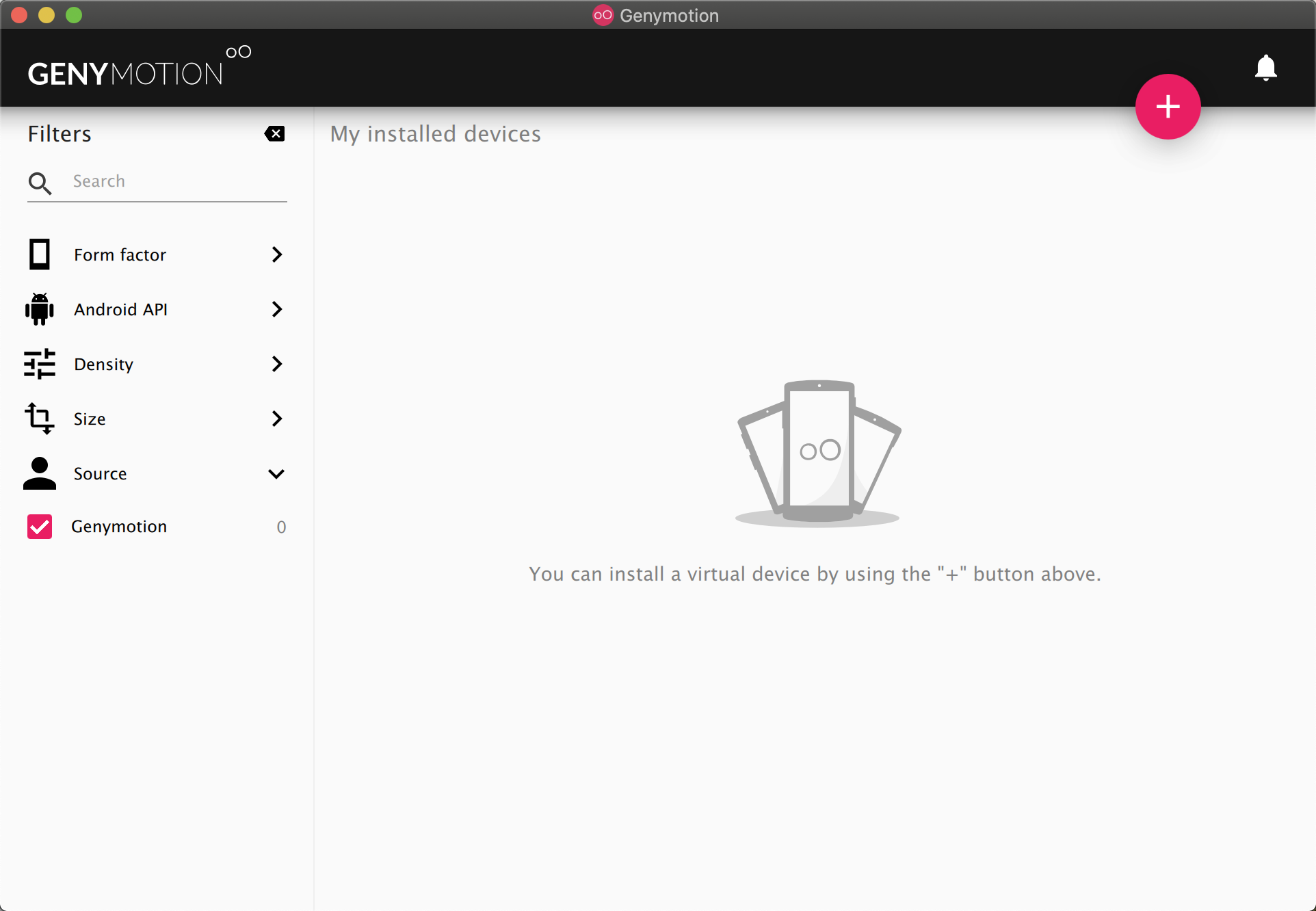The height and width of the screenshot is (911, 1316).
Task: Click the Genymotion device count 0
Action: [x=281, y=527]
